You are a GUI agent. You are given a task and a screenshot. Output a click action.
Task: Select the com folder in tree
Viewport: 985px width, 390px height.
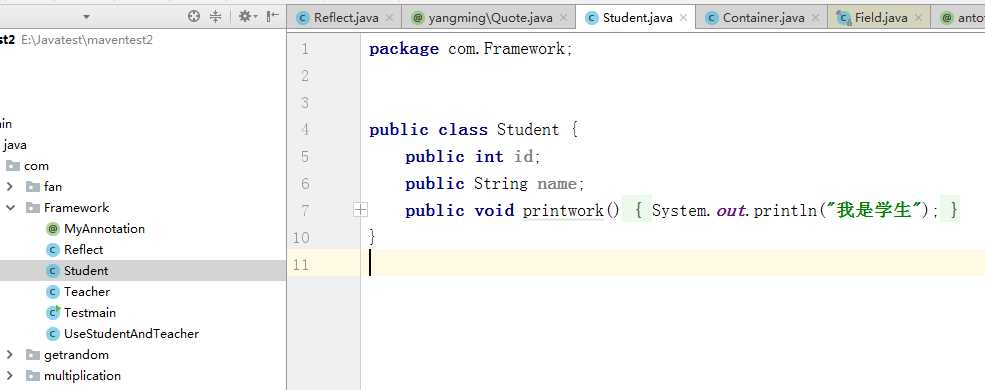pos(36,166)
